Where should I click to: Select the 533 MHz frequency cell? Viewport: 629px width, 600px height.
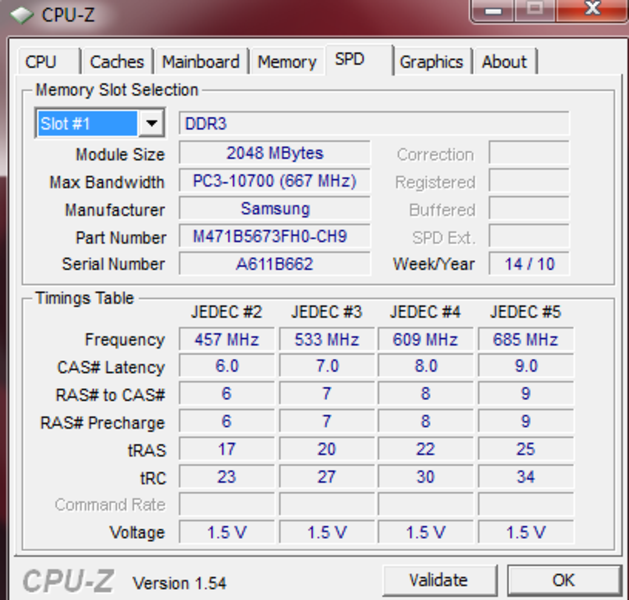tap(327, 339)
